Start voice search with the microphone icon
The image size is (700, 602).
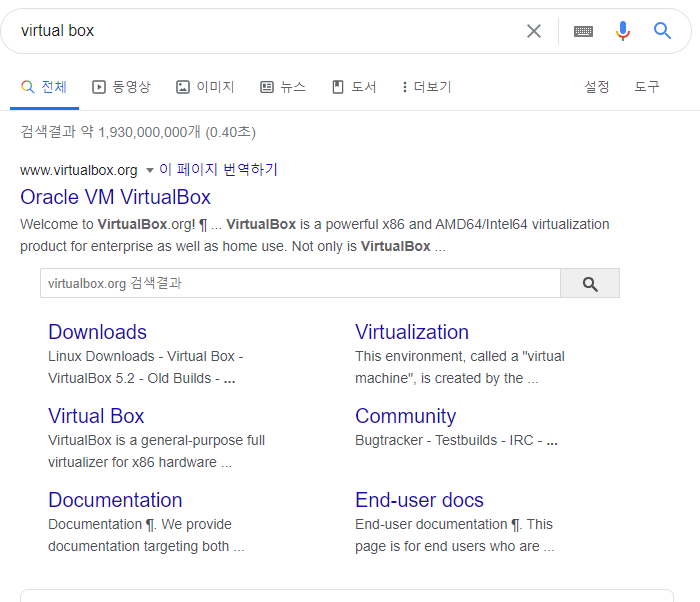tap(622, 31)
